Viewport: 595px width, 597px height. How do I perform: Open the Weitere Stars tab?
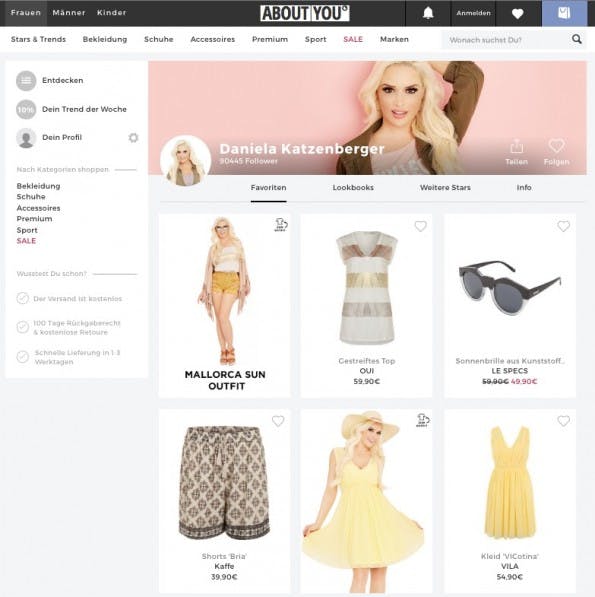pos(445,188)
